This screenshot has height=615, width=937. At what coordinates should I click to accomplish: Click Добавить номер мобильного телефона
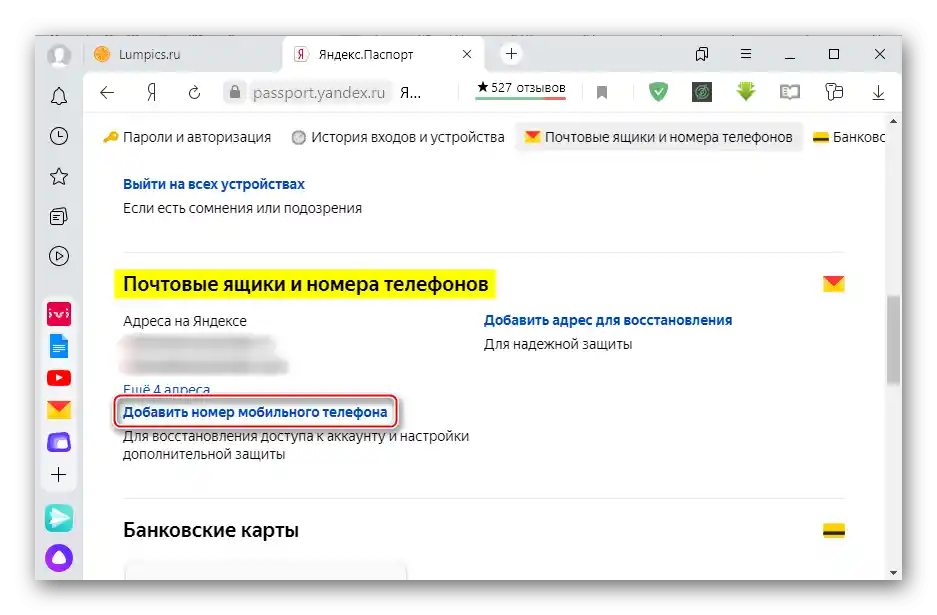point(255,412)
